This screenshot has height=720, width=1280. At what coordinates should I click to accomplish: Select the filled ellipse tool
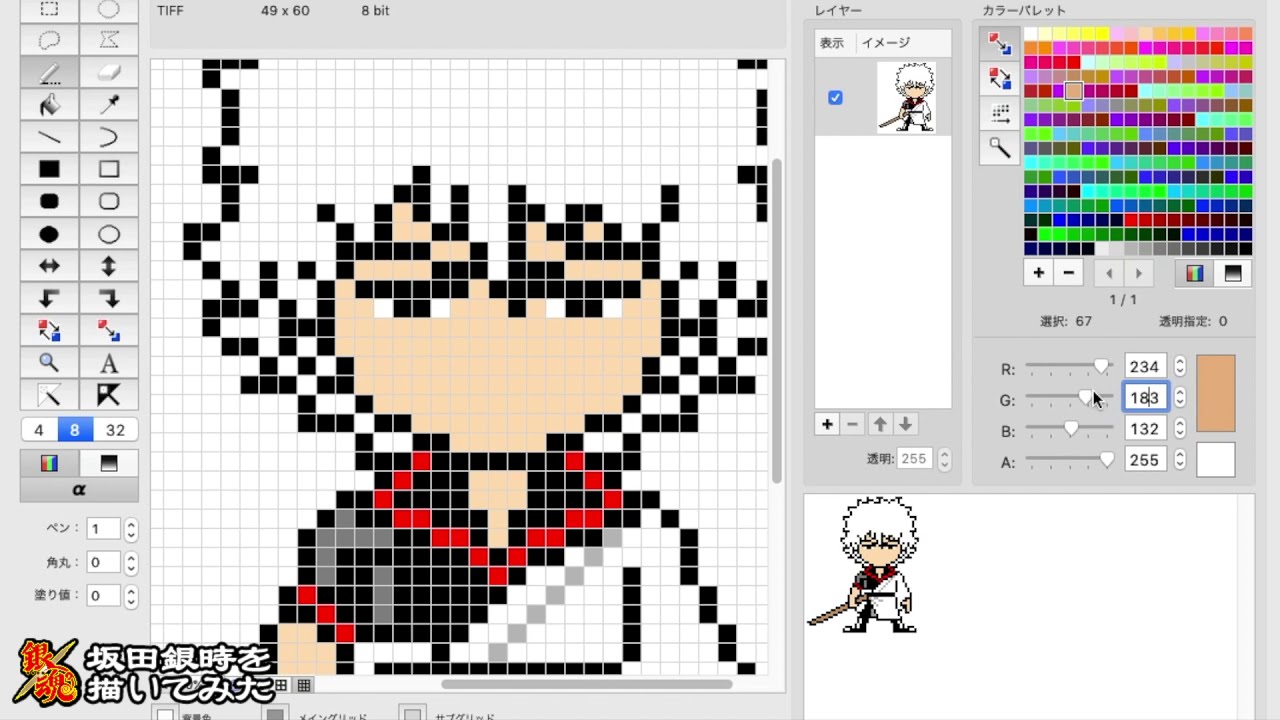coord(49,234)
